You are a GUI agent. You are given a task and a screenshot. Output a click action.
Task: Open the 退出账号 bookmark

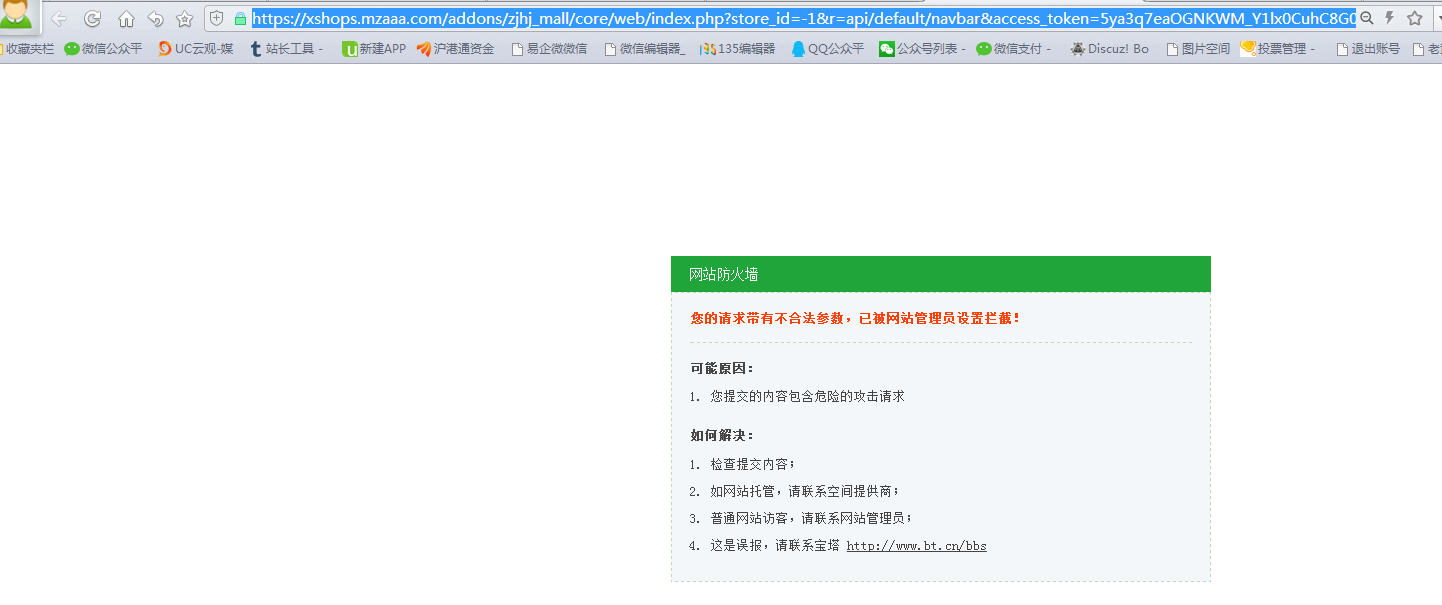tap(1368, 48)
